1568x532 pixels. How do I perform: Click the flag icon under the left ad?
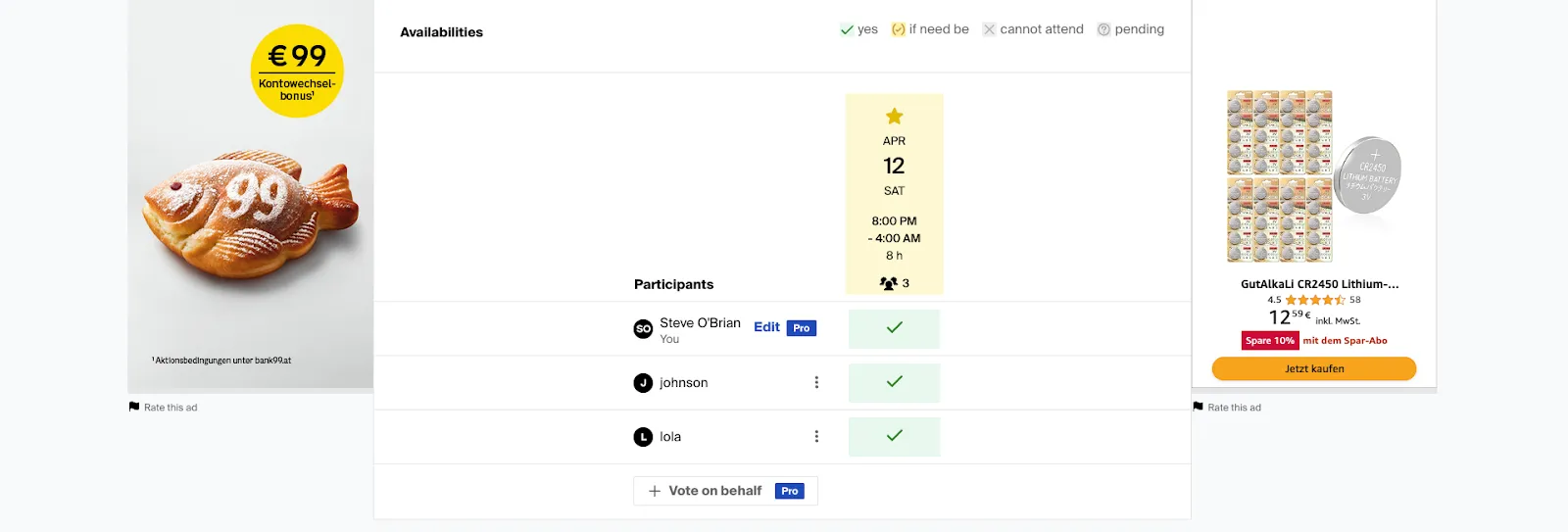coord(134,407)
